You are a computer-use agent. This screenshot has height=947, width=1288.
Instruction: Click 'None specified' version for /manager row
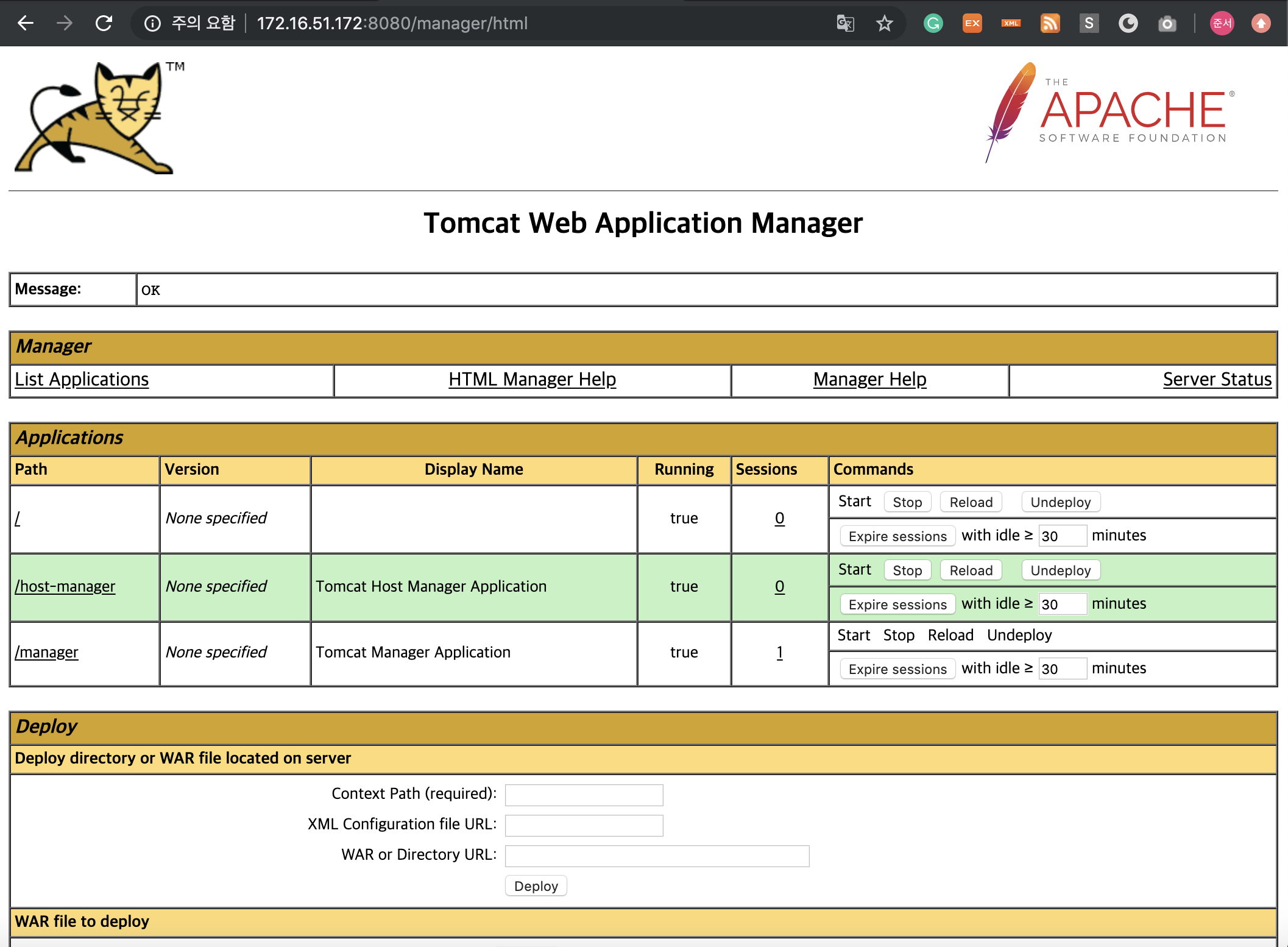[x=216, y=652]
